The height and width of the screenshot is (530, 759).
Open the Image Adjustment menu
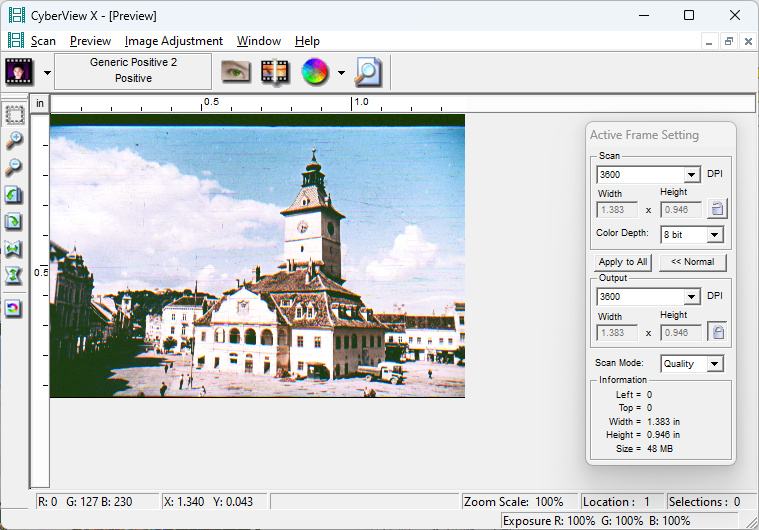pos(174,41)
